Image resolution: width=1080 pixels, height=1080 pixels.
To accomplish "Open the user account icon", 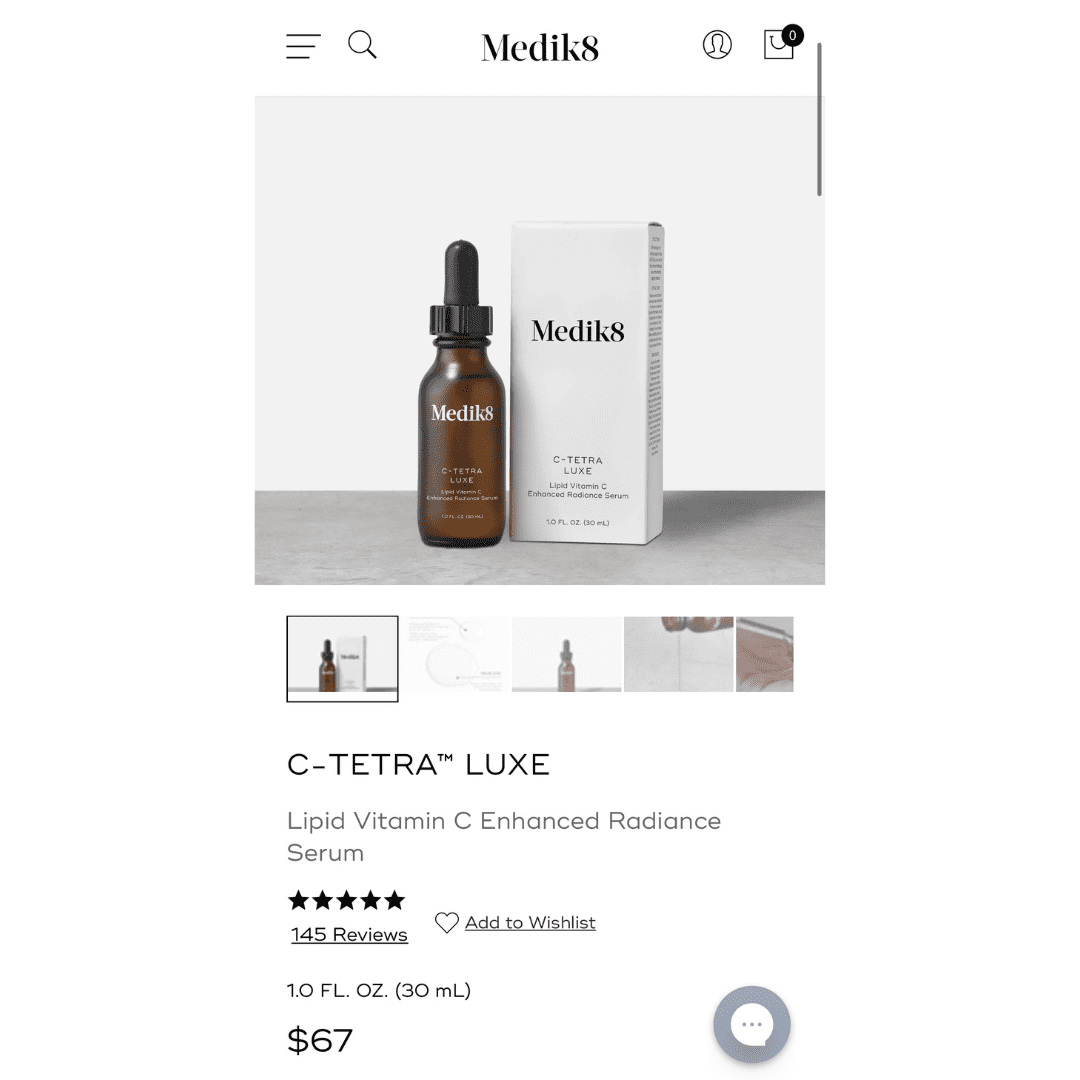I will point(717,45).
